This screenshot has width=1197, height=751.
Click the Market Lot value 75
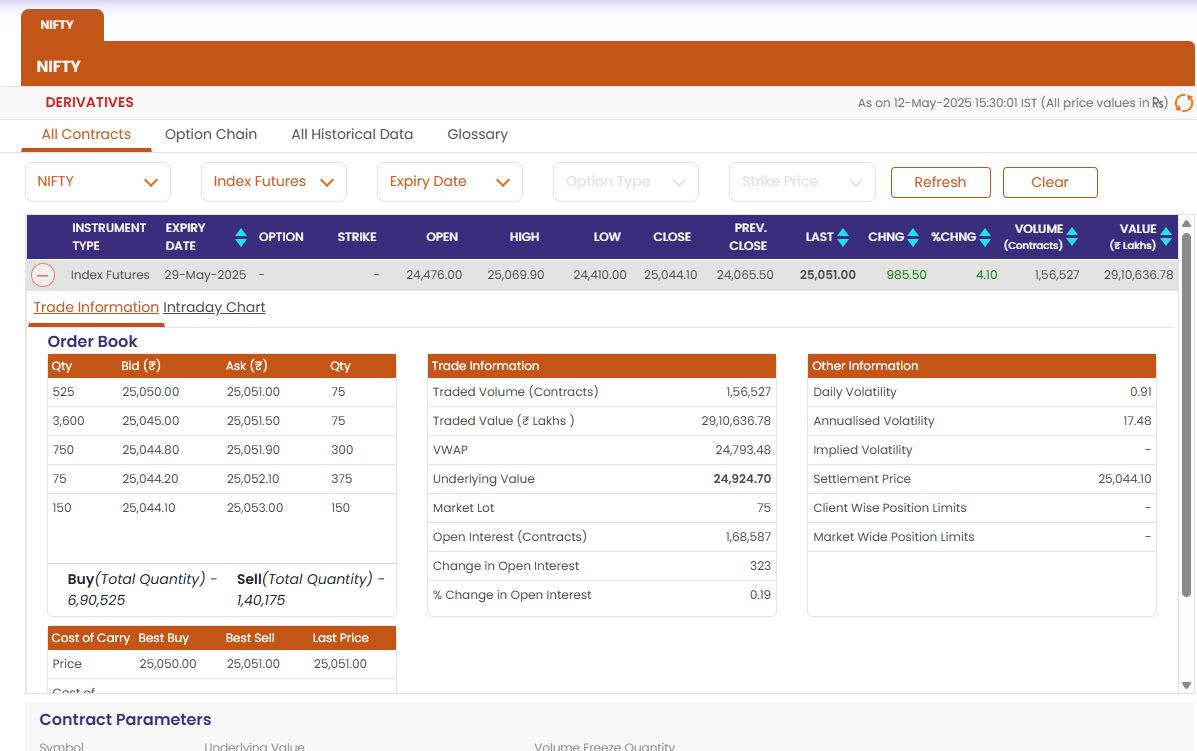pyautogui.click(x=764, y=508)
